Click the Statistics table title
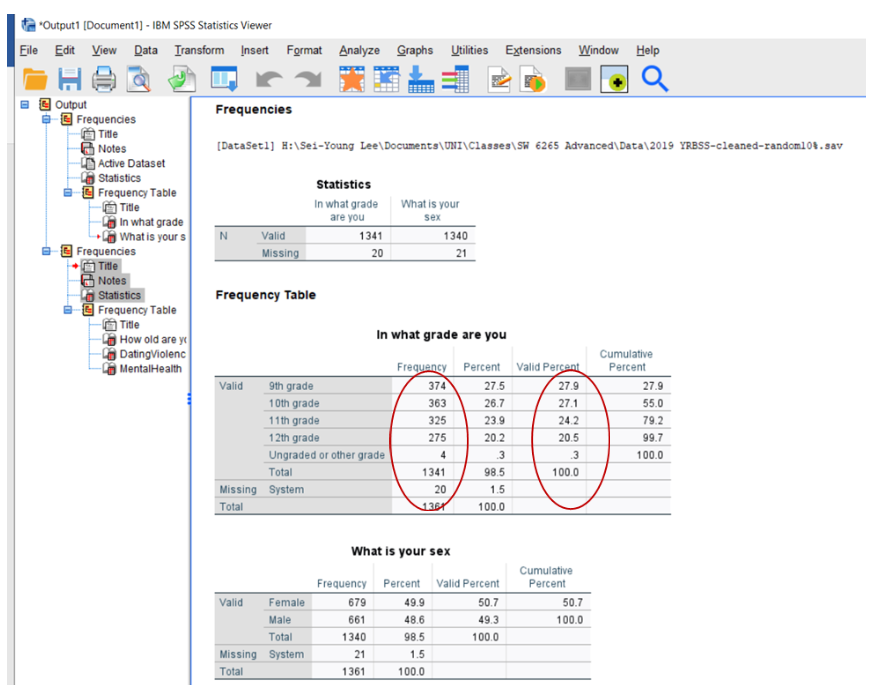 click(x=344, y=184)
